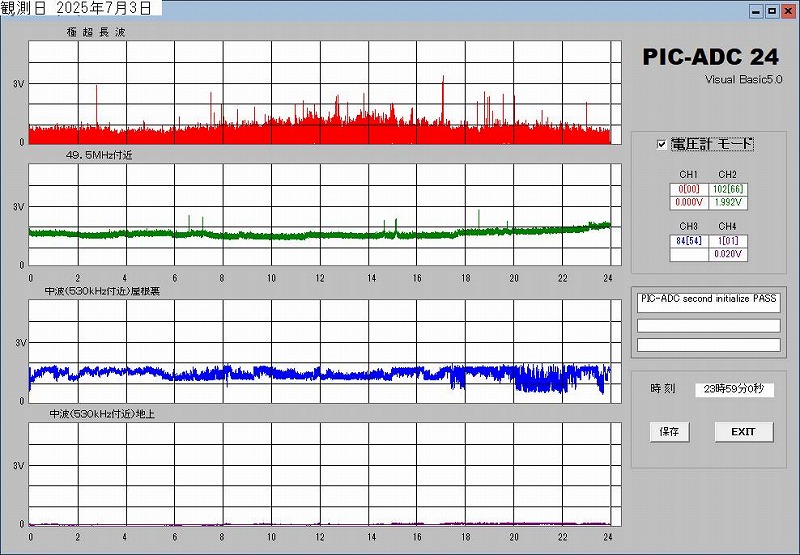Toggle the 電圧計 モード checkbox
Image resolution: width=800 pixels, height=555 pixels.
coord(661,144)
